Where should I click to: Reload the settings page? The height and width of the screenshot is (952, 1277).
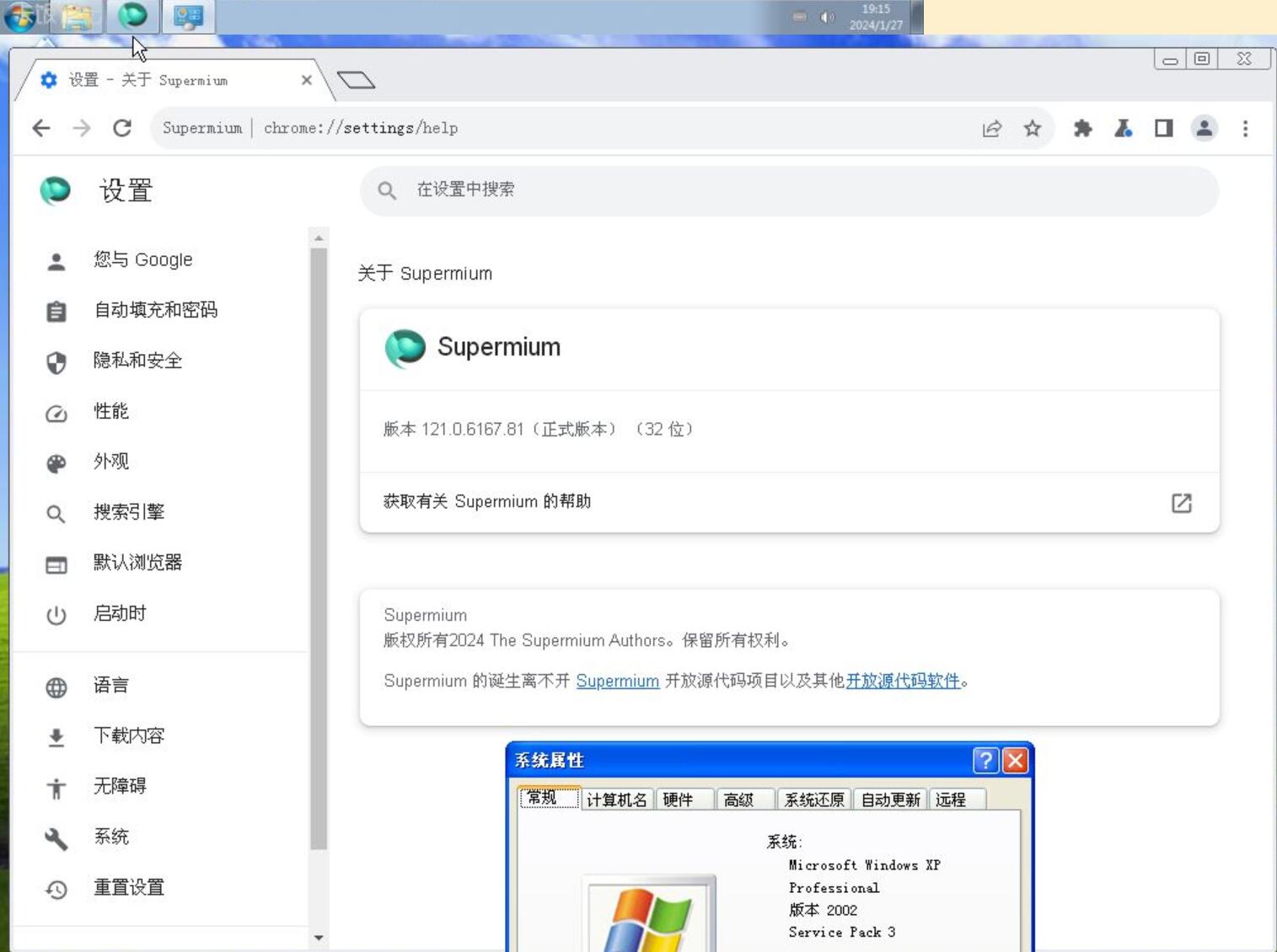(121, 128)
